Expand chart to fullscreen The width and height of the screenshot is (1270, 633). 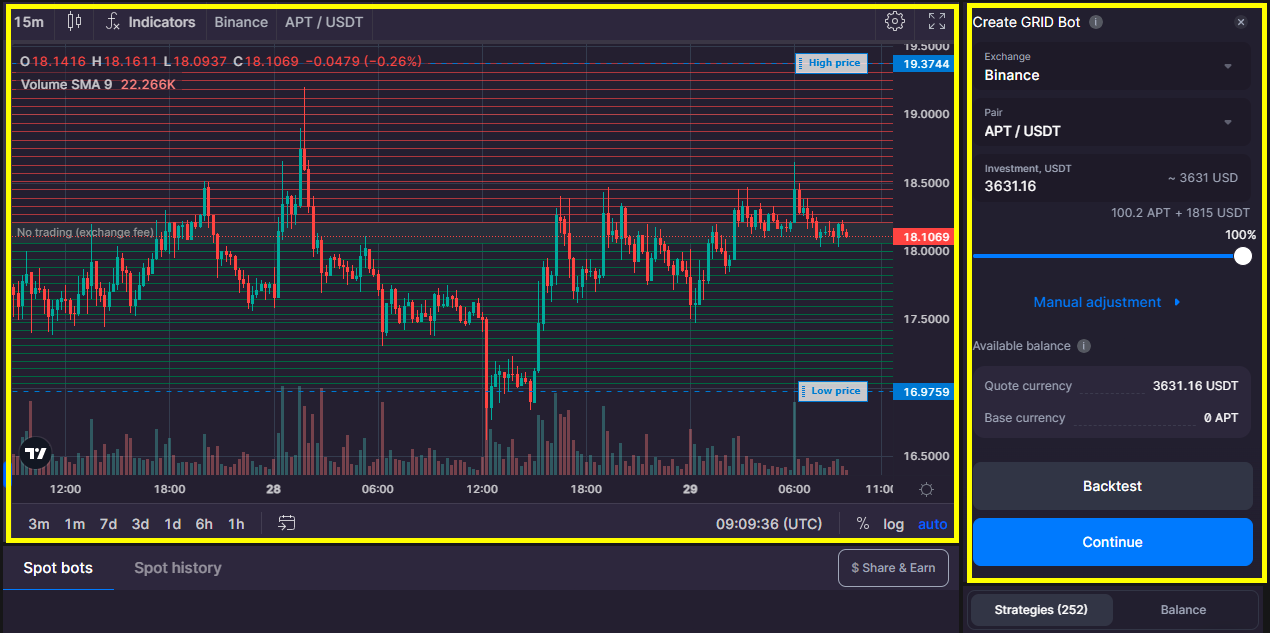coord(936,21)
